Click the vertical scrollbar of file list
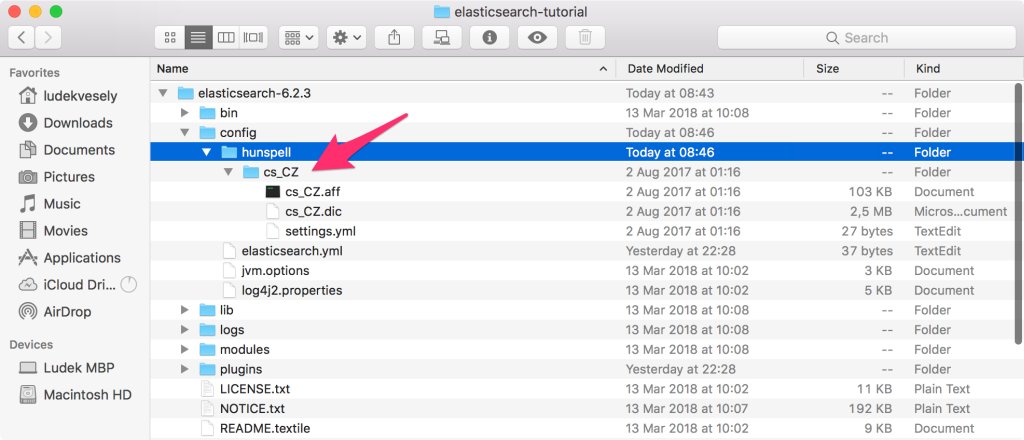The image size is (1024, 440). pos(1018,212)
